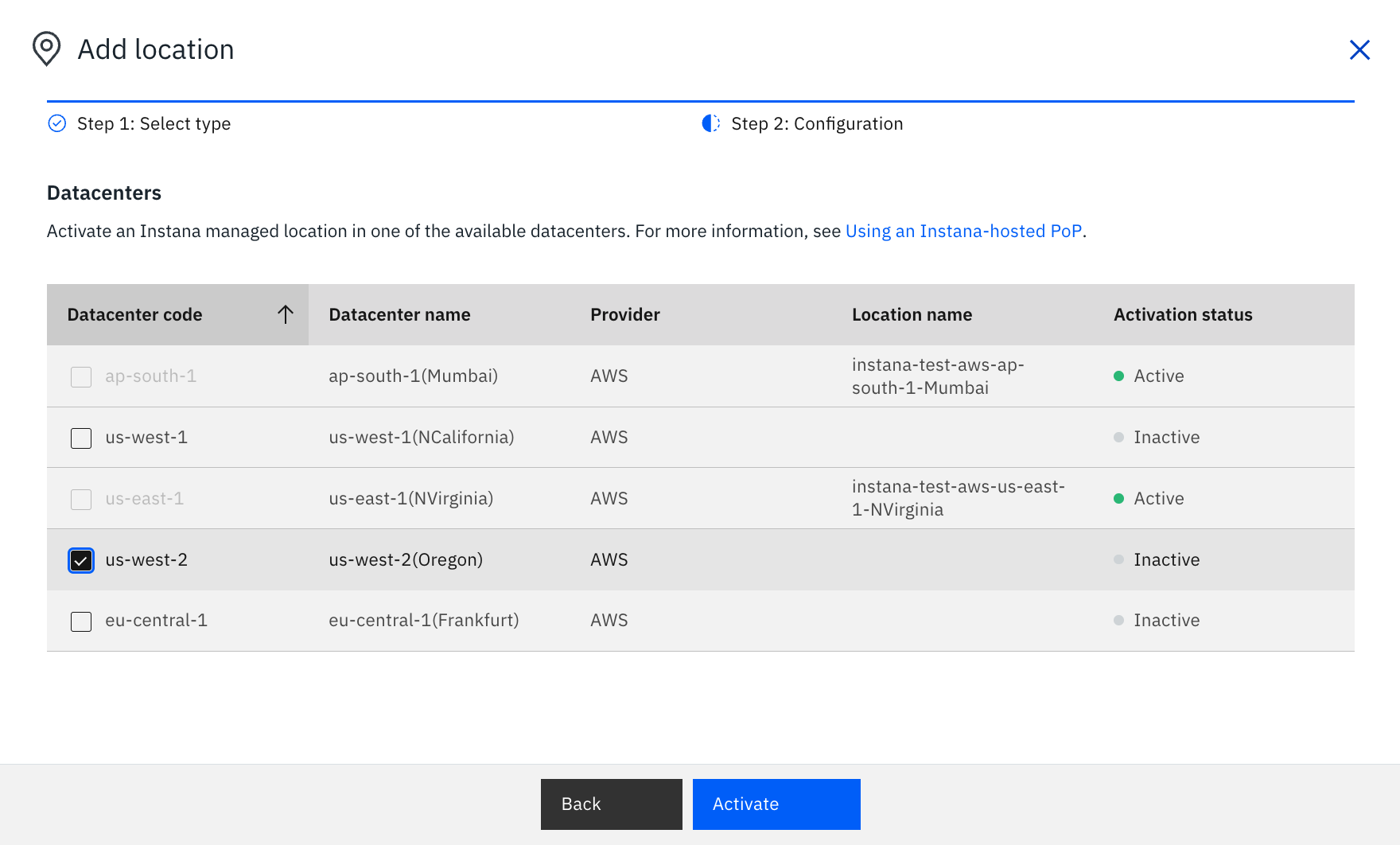Screen dimensions: 1400x845
Task: Click Inactive status in the eu-central-1 row
Action: coord(1166,620)
